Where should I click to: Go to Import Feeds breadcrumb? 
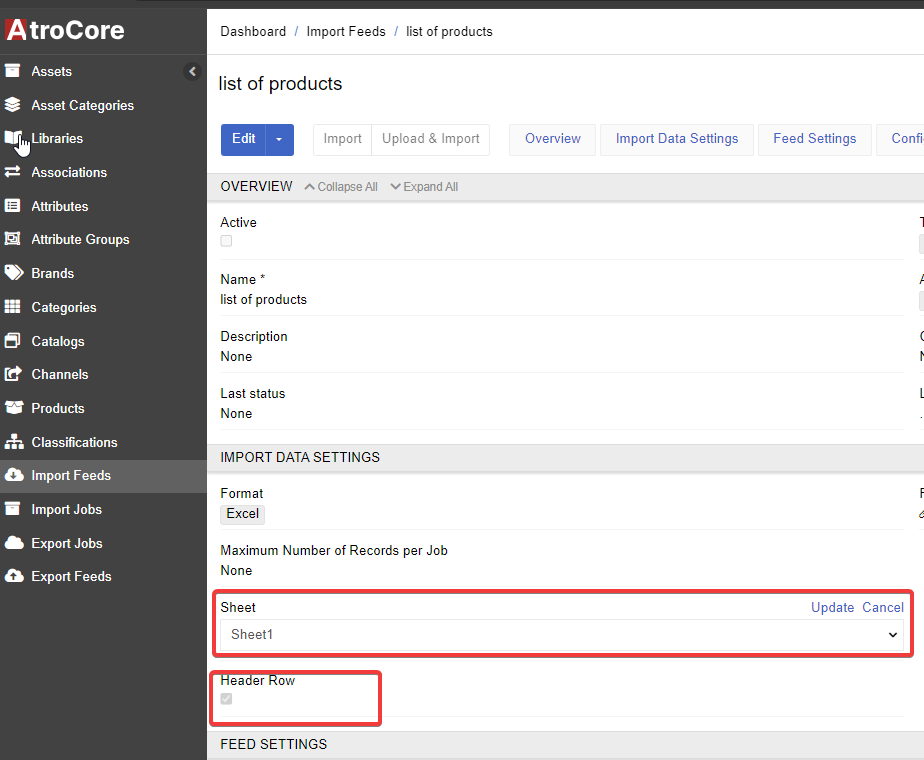tap(346, 31)
